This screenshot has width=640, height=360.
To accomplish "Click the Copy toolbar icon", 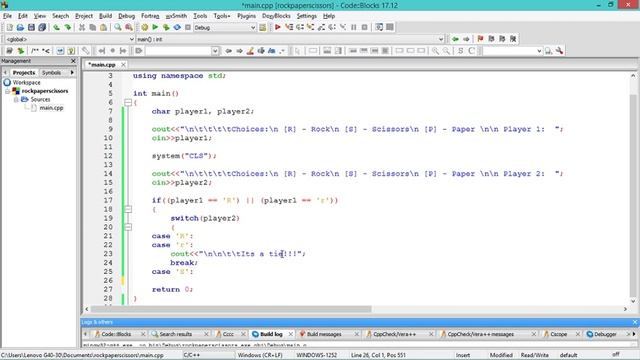I will pyautogui.click(x=93, y=27).
